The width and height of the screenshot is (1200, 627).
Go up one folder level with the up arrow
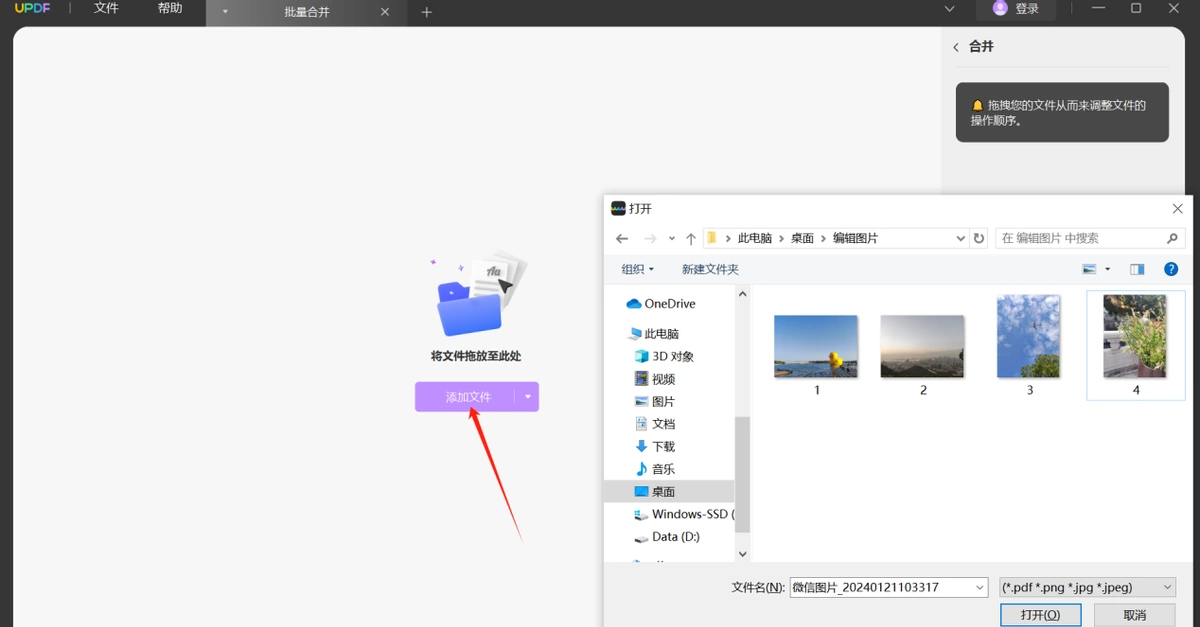[x=691, y=238]
